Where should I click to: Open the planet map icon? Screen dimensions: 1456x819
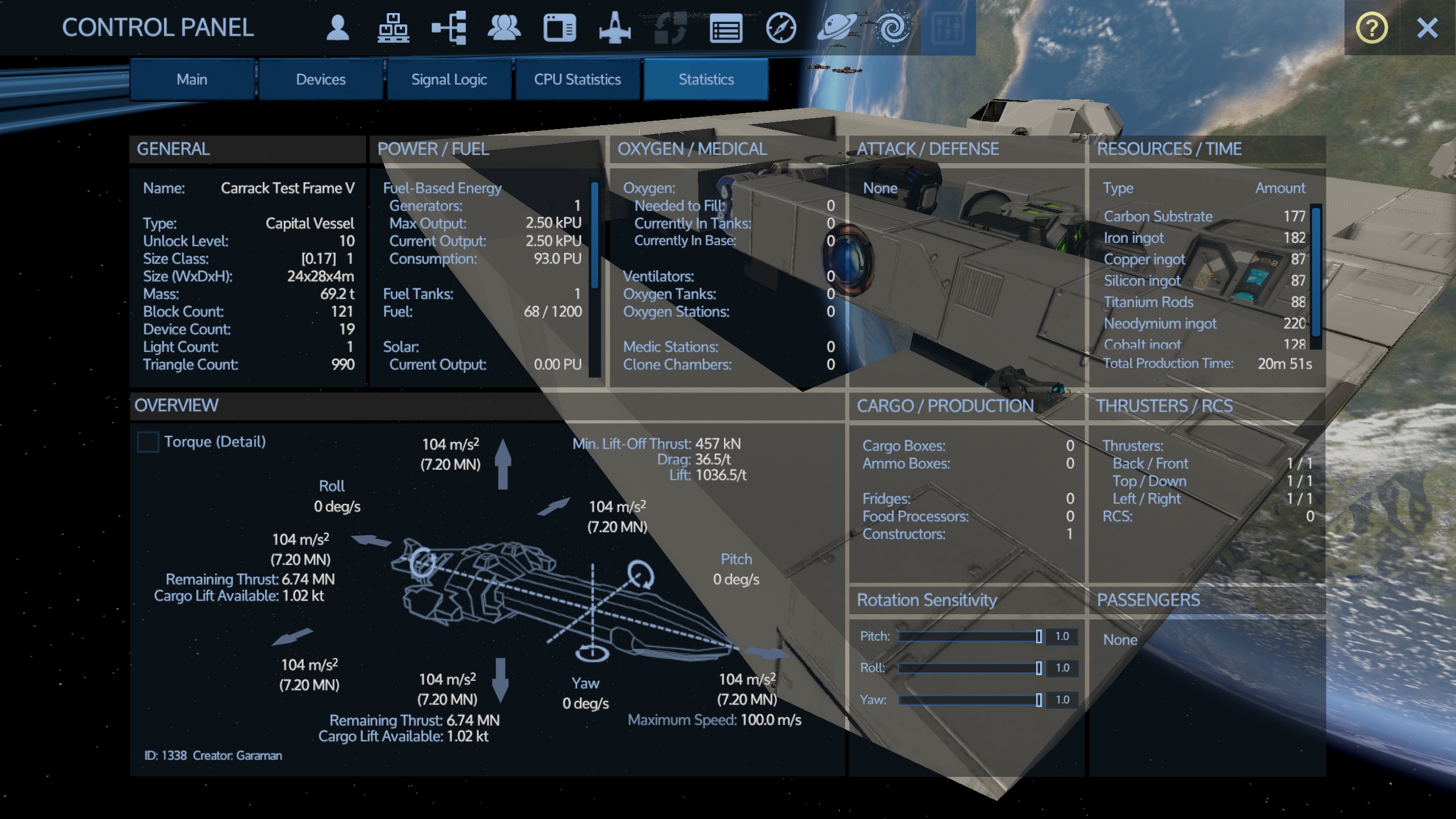click(x=837, y=28)
